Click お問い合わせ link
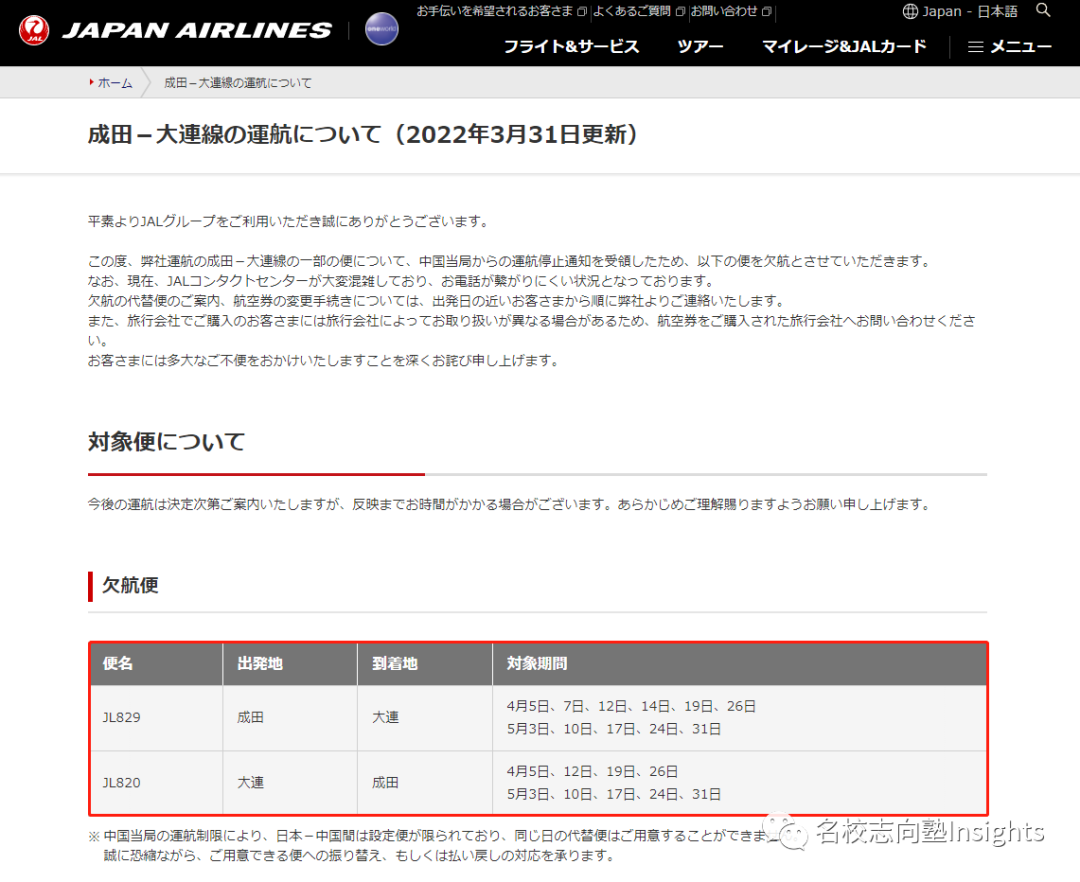The width and height of the screenshot is (1080, 882). [724, 11]
